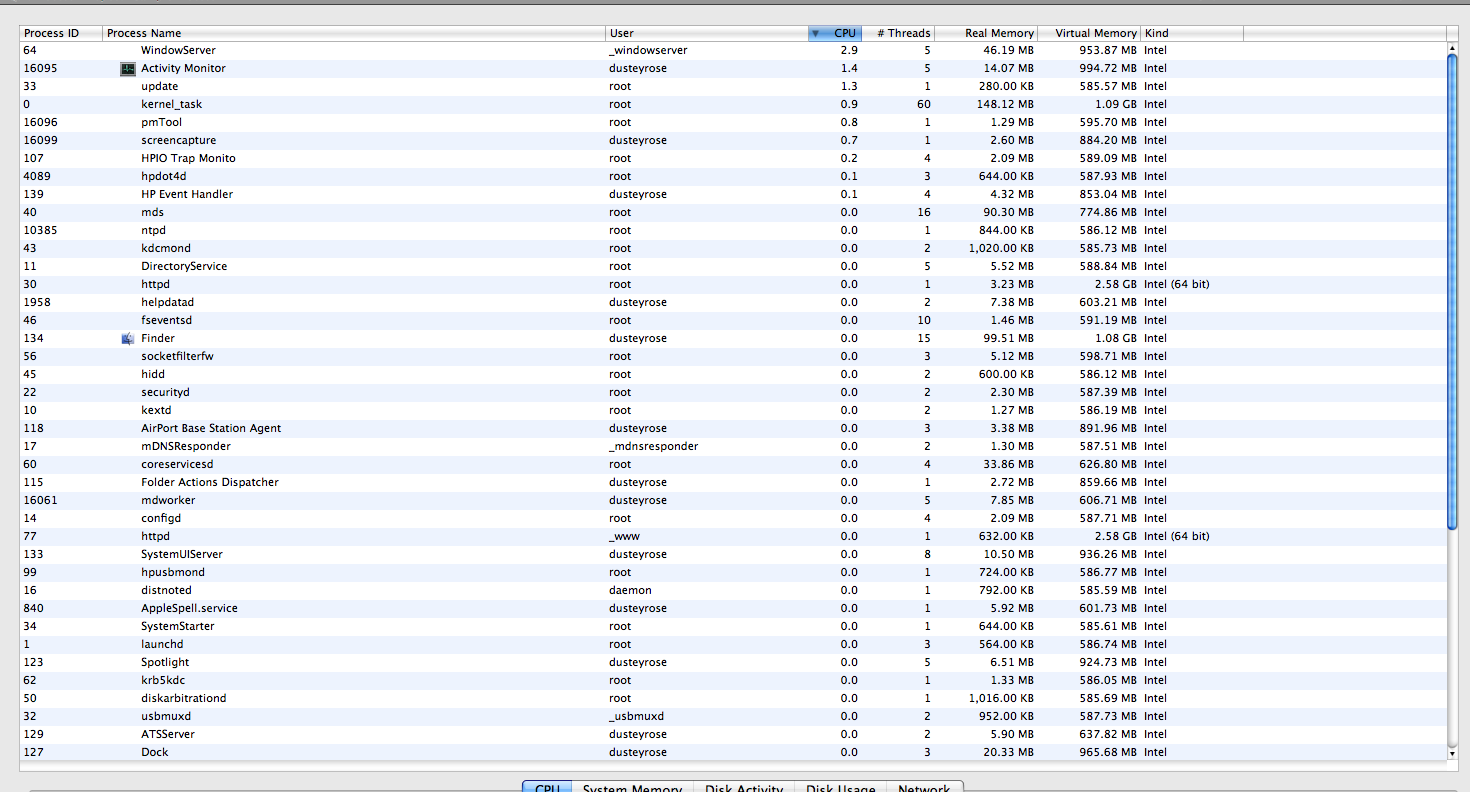Screen dimensions: 1470x792
Task: Select AirPort Base Station Agent process
Action: click(733, 428)
